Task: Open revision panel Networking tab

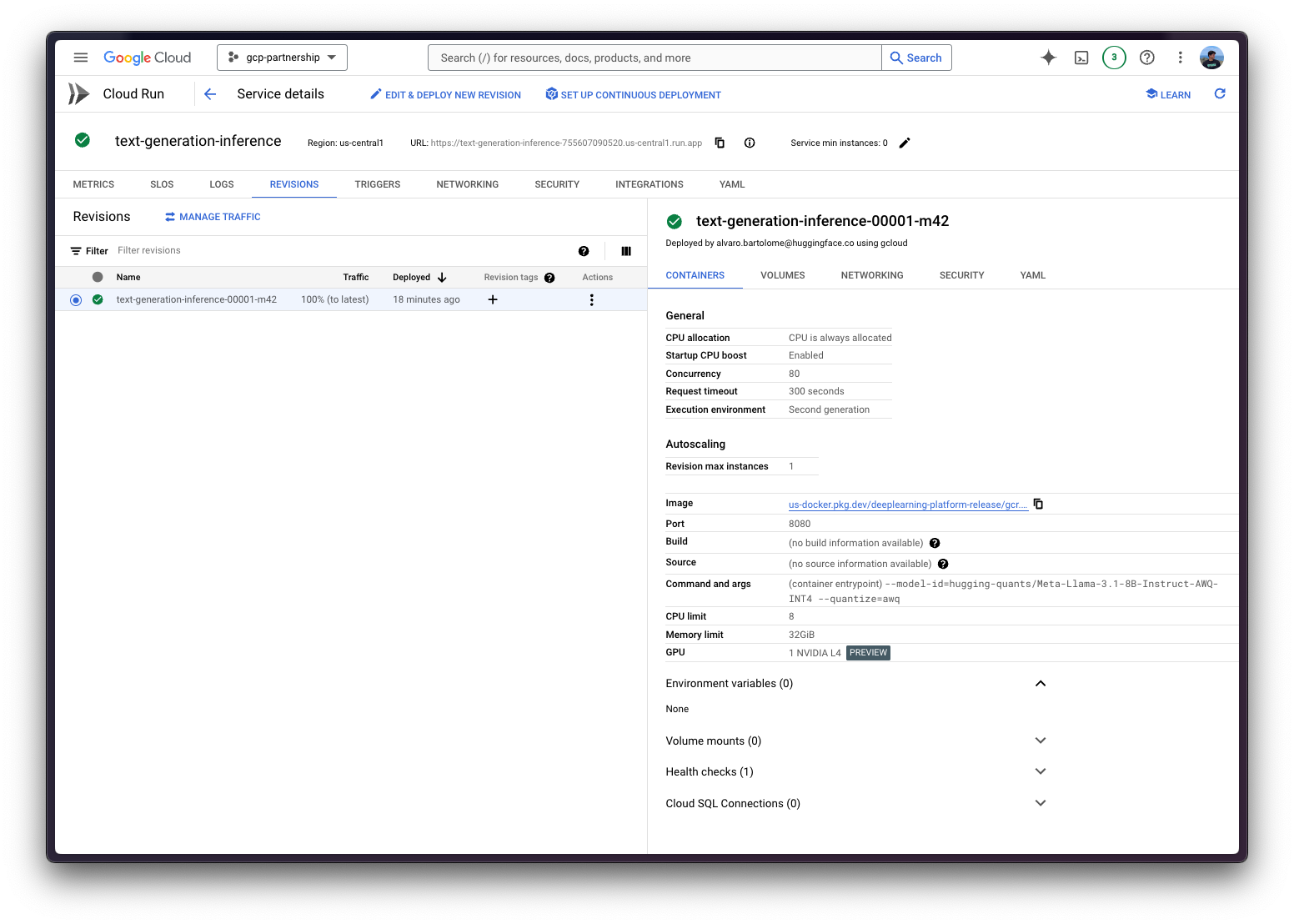Action: pos(872,275)
